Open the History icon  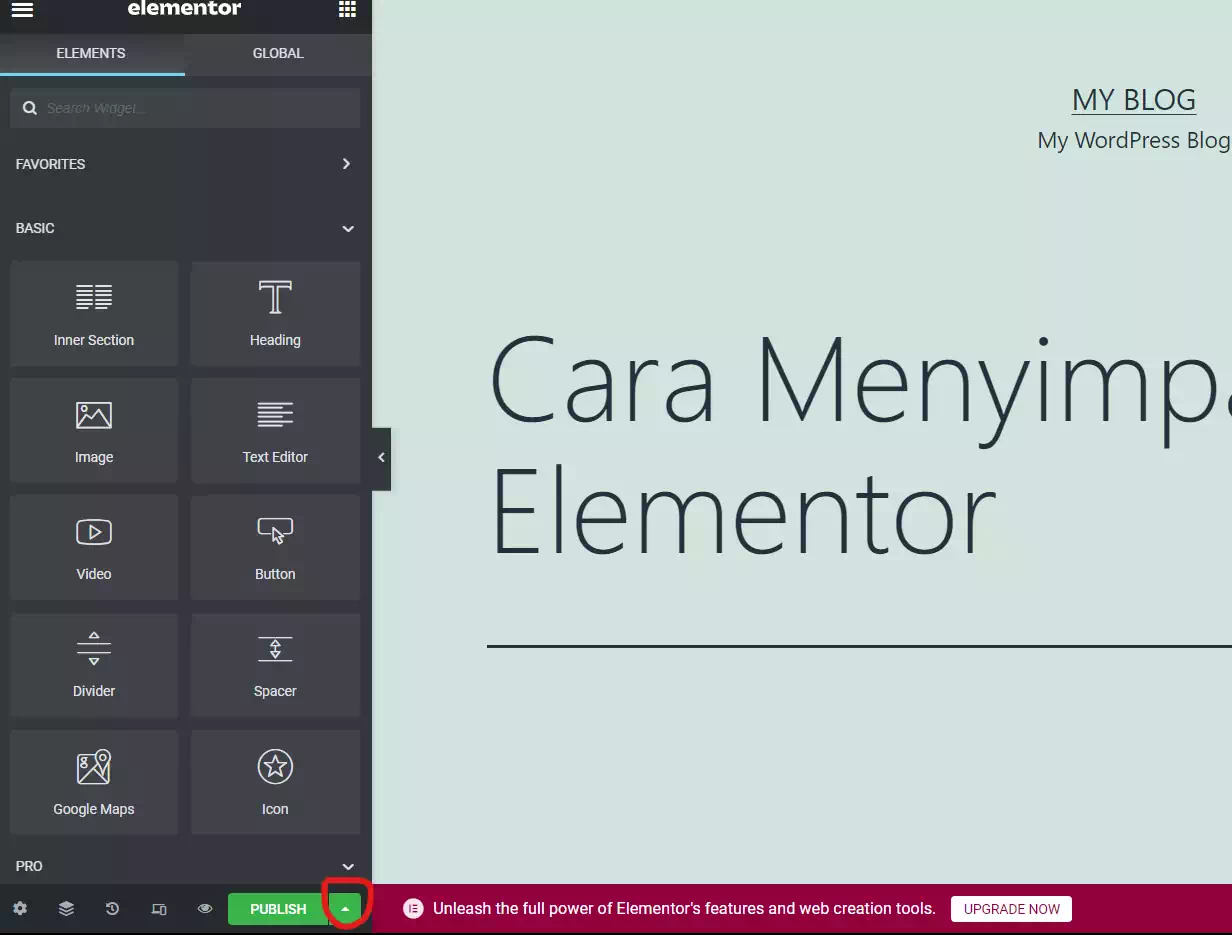[112, 909]
